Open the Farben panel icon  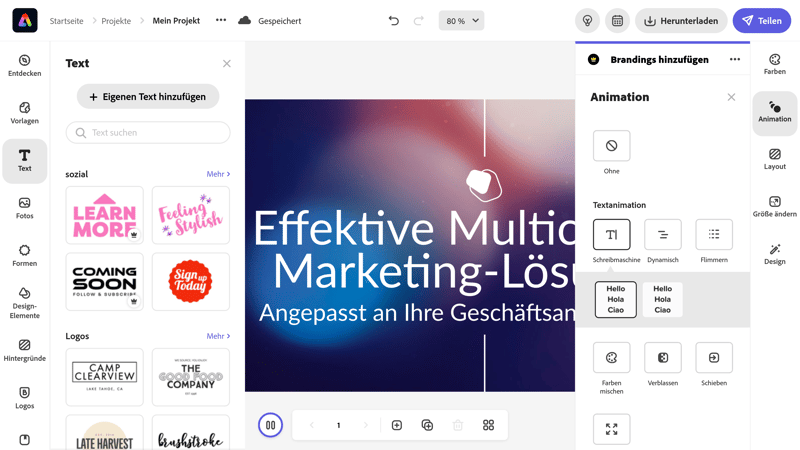774,65
